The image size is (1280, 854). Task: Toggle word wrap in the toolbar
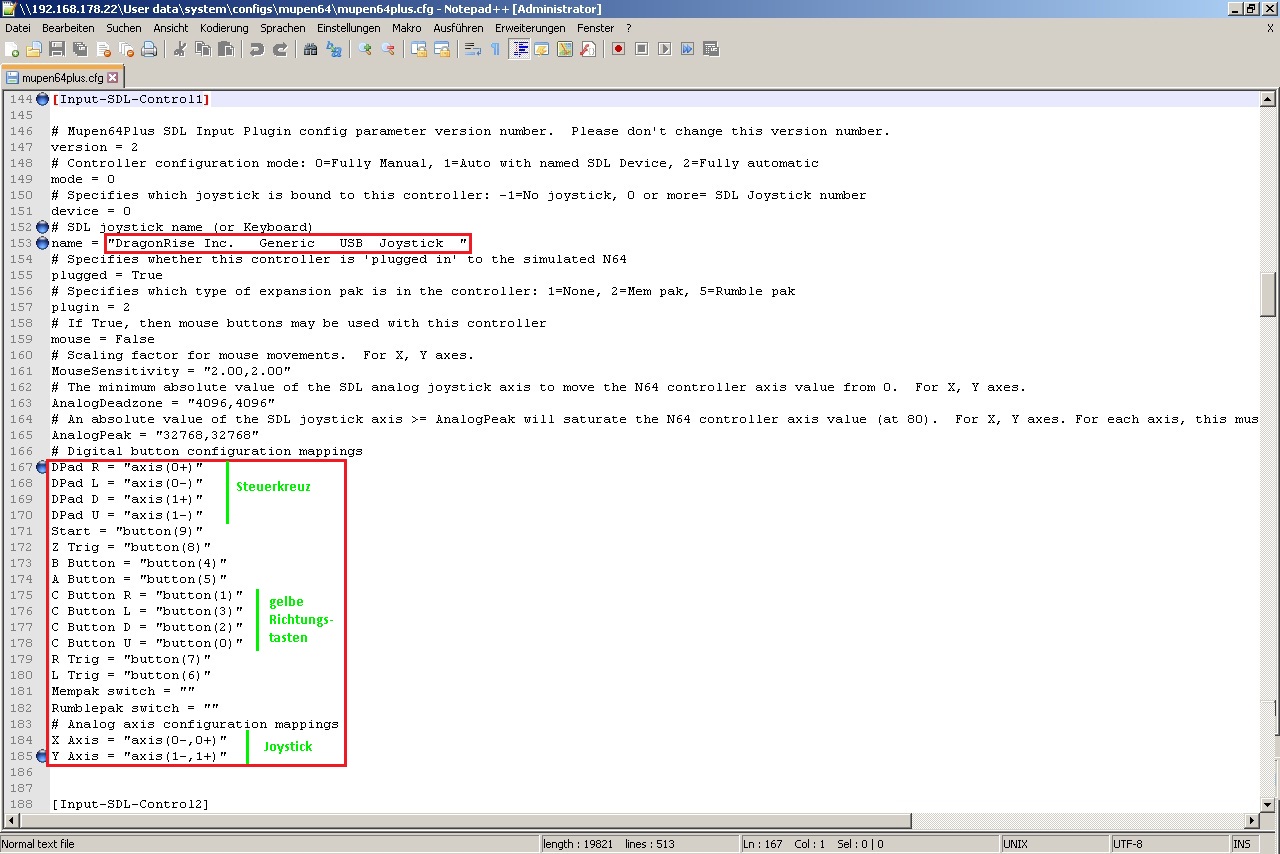coord(473,49)
